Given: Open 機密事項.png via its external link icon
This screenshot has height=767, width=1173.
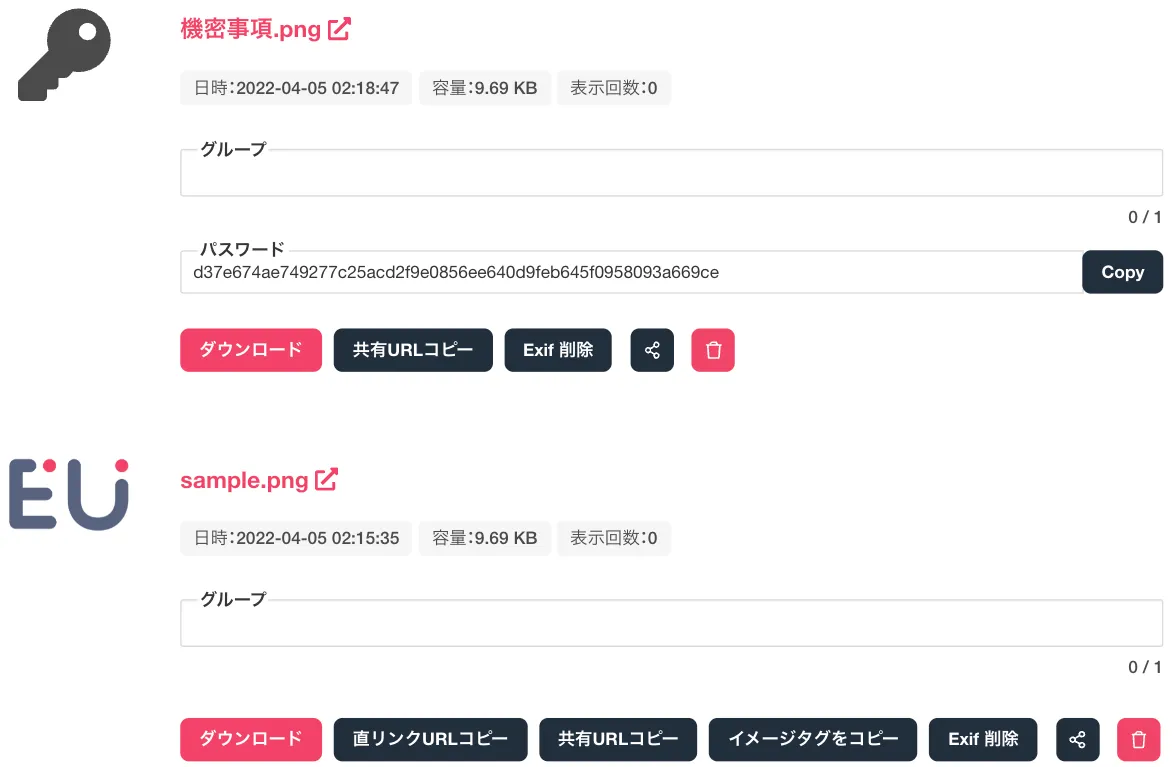Looking at the screenshot, I should click(338, 28).
